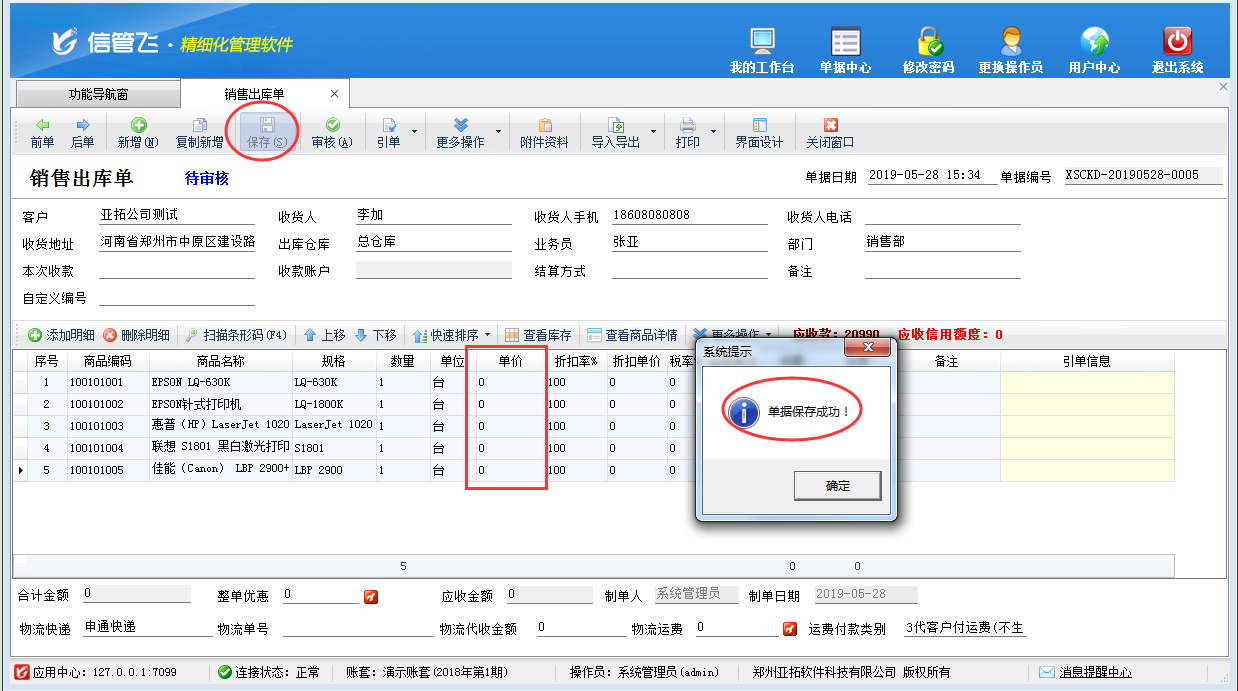Click the 查看库存 view stock button
Viewport: 1238px width, 691px height.
tap(538, 335)
